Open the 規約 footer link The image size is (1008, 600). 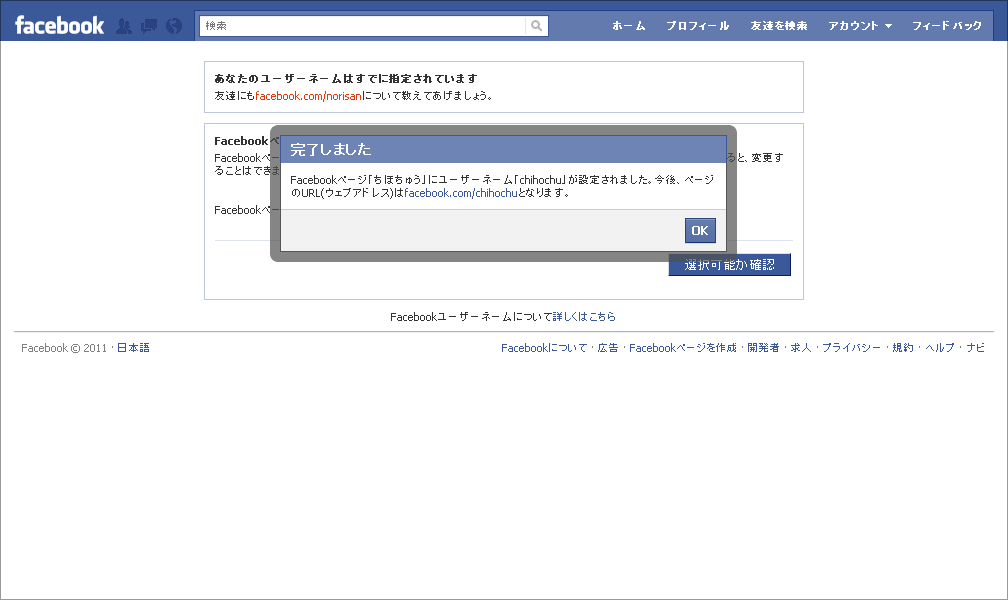[903, 348]
